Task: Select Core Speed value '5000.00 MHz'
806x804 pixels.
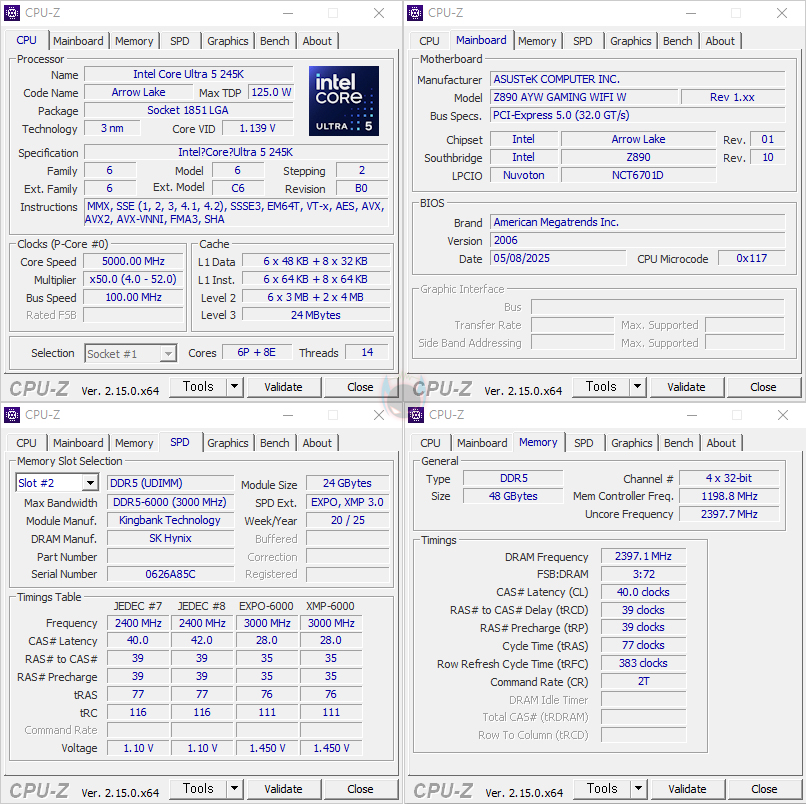Action: [133, 261]
